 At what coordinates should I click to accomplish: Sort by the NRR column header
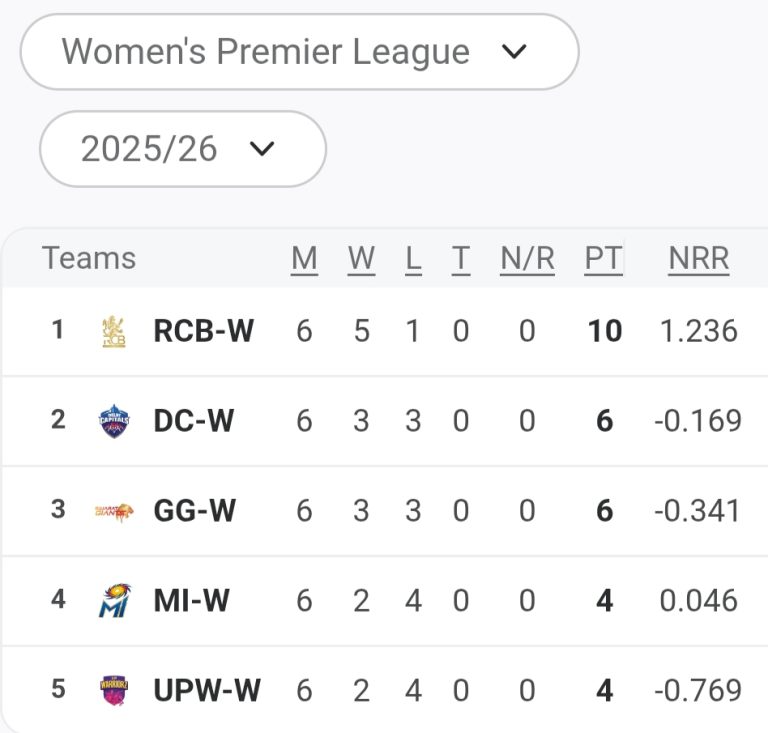point(698,259)
